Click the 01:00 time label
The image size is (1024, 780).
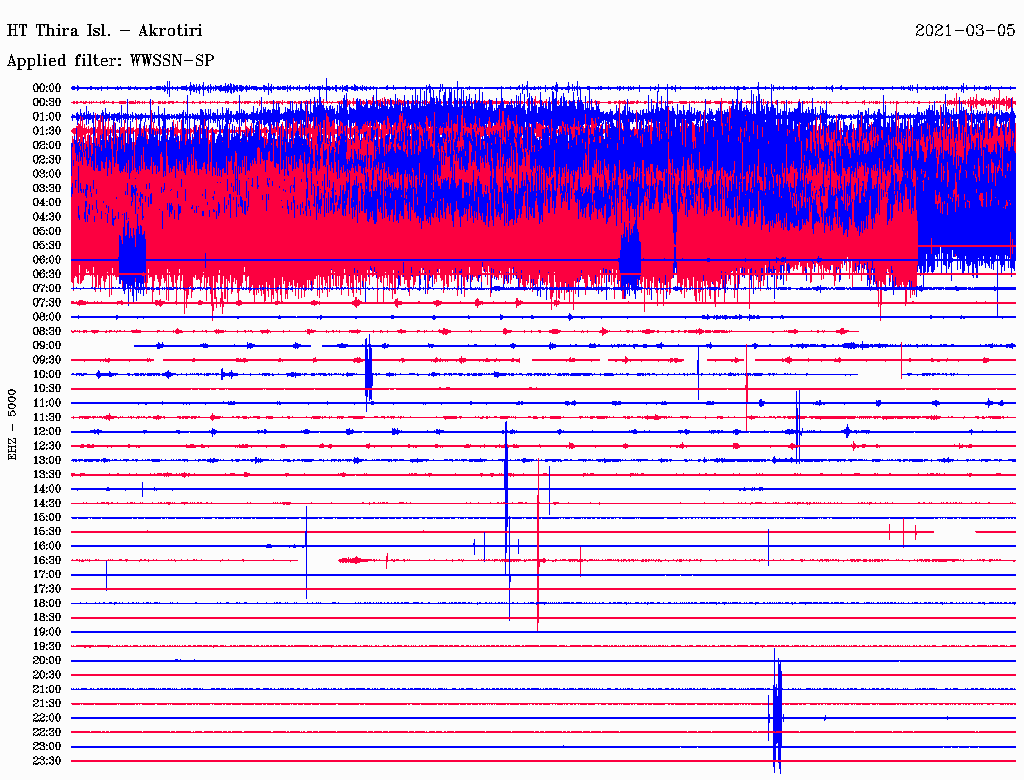coord(47,116)
